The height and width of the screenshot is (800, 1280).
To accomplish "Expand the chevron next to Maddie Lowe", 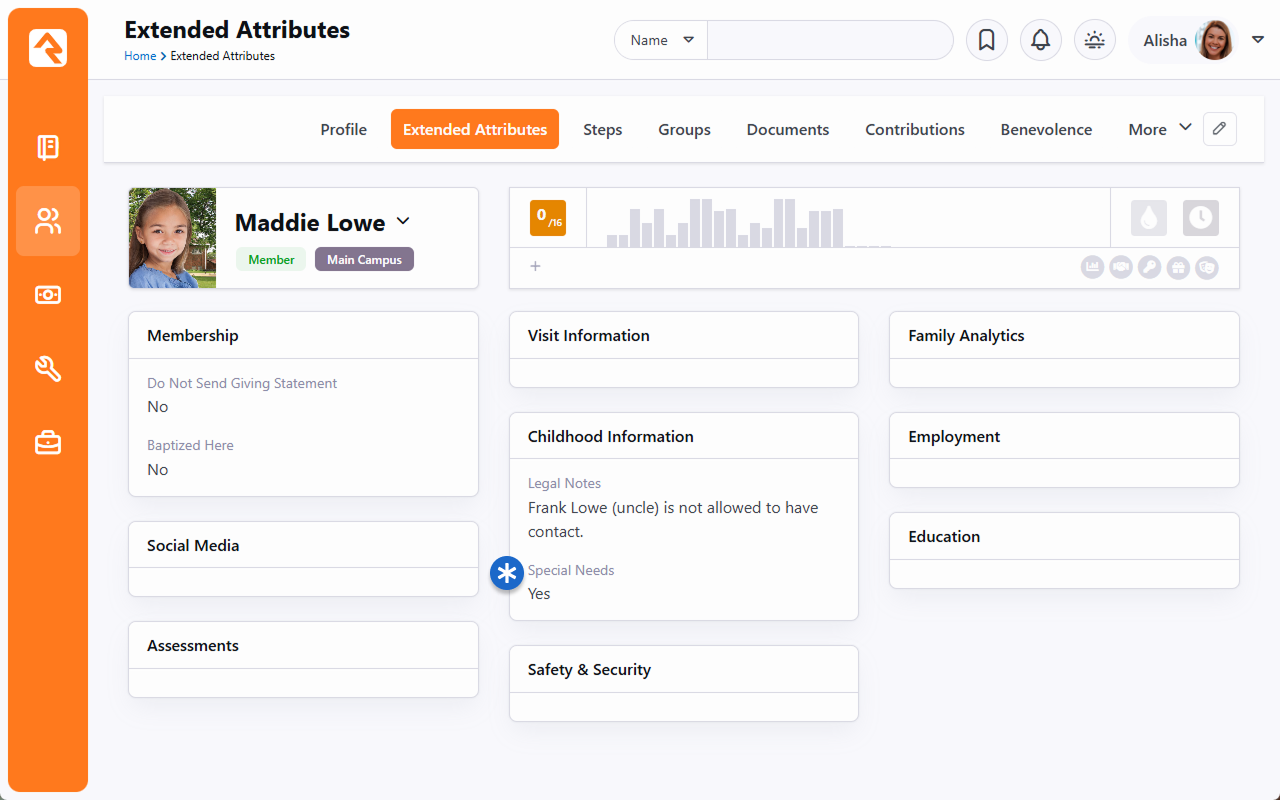I will pyautogui.click(x=403, y=221).
